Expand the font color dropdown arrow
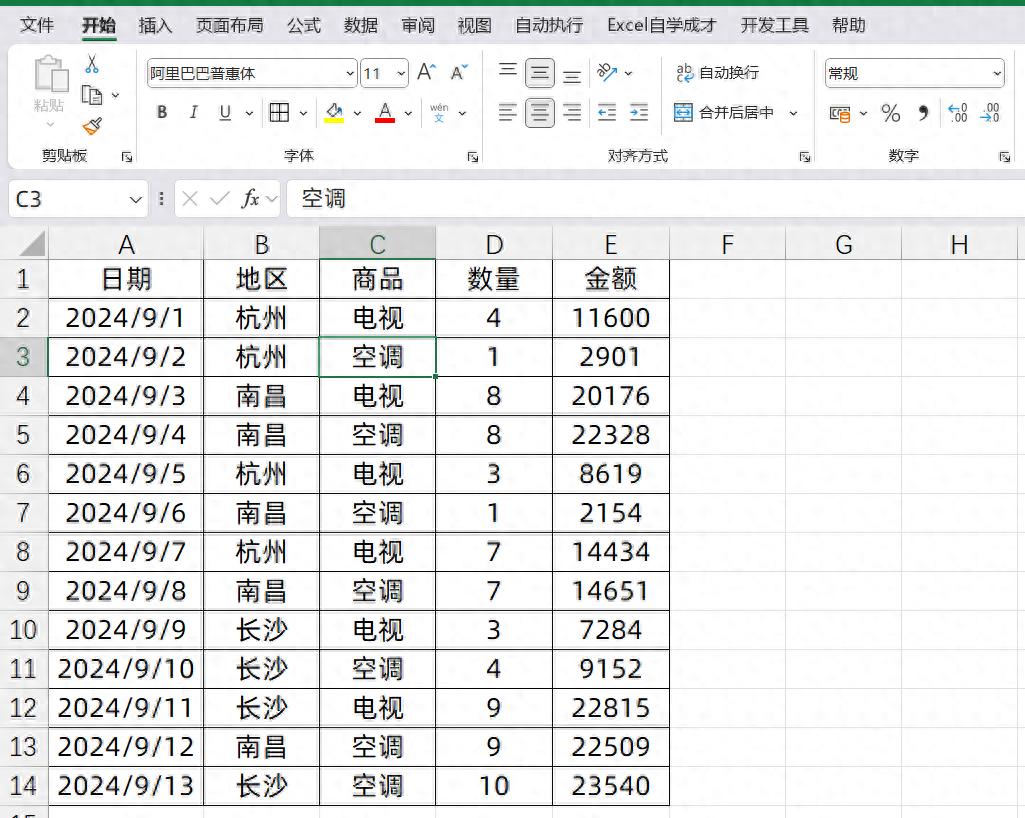 (x=409, y=113)
